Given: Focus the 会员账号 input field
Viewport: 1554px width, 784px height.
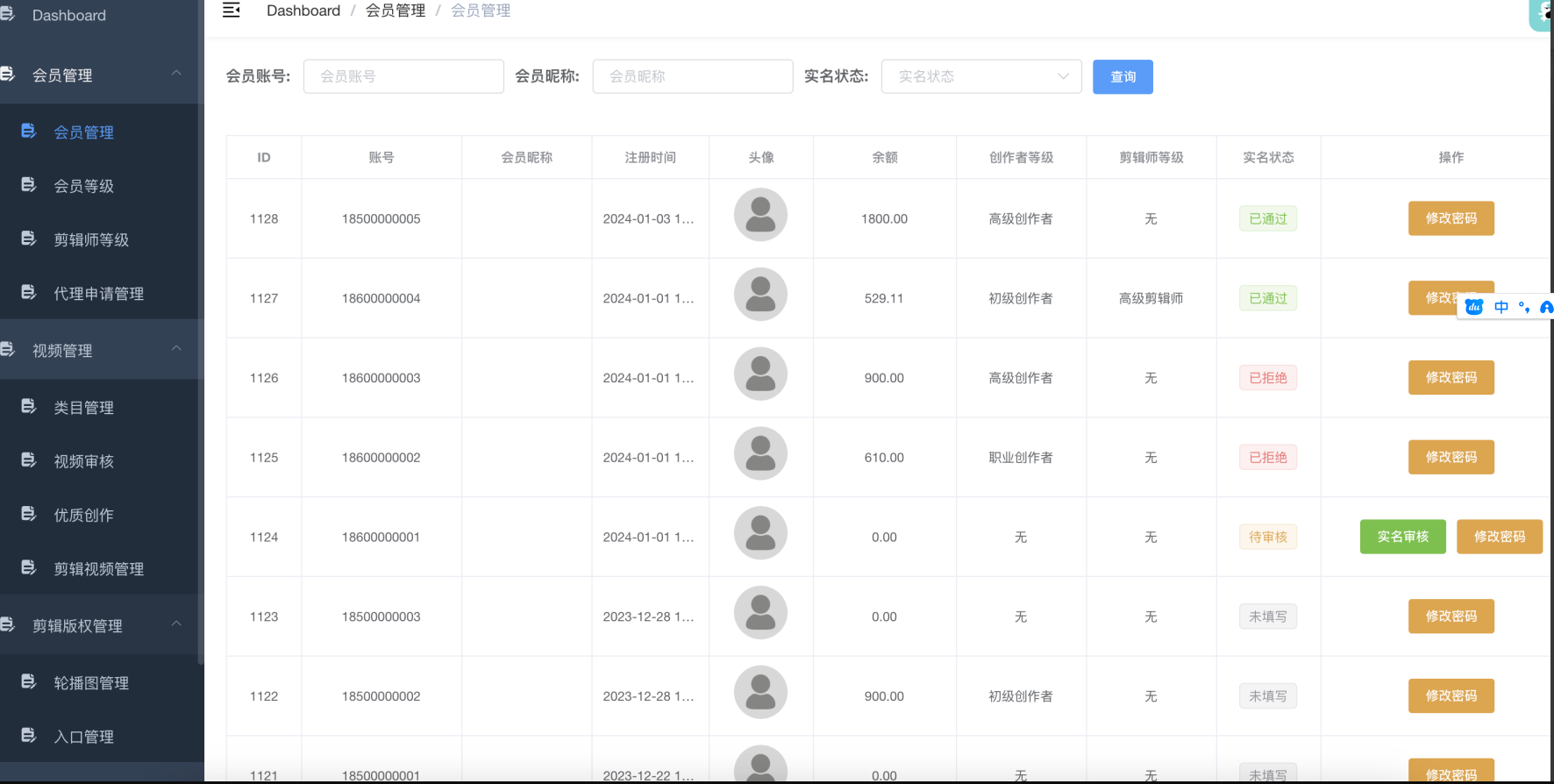Looking at the screenshot, I should pos(403,76).
